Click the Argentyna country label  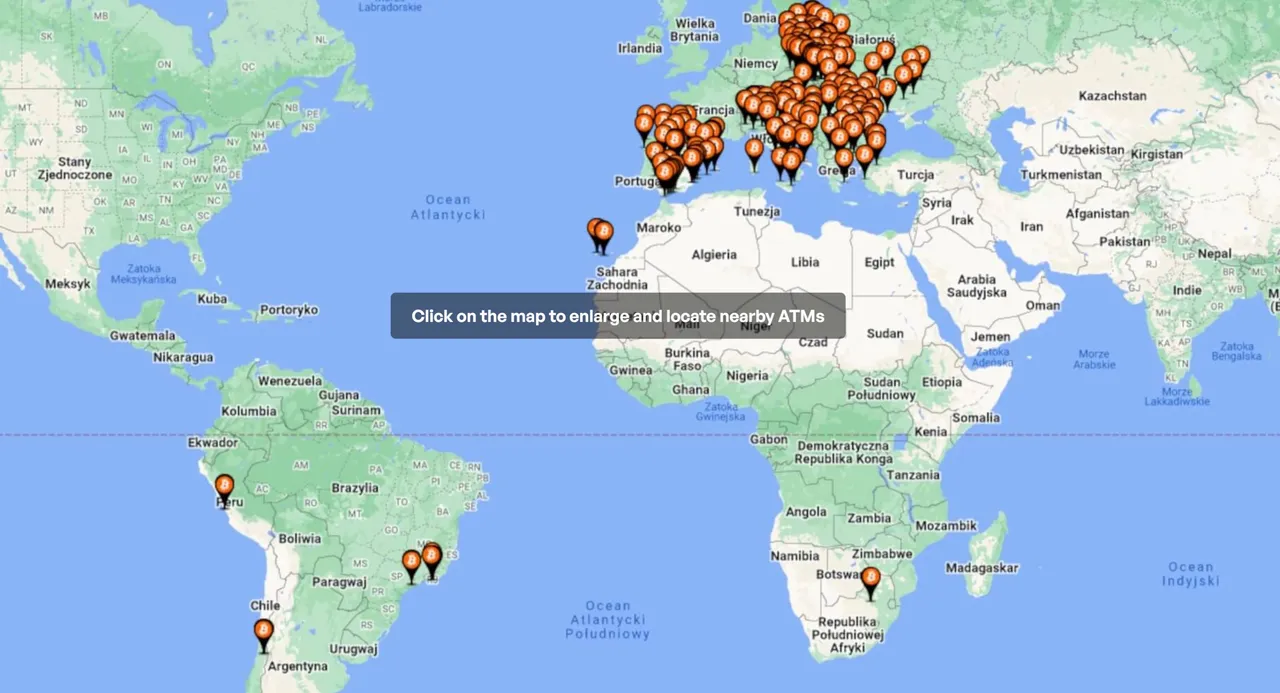click(x=298, y=666)
